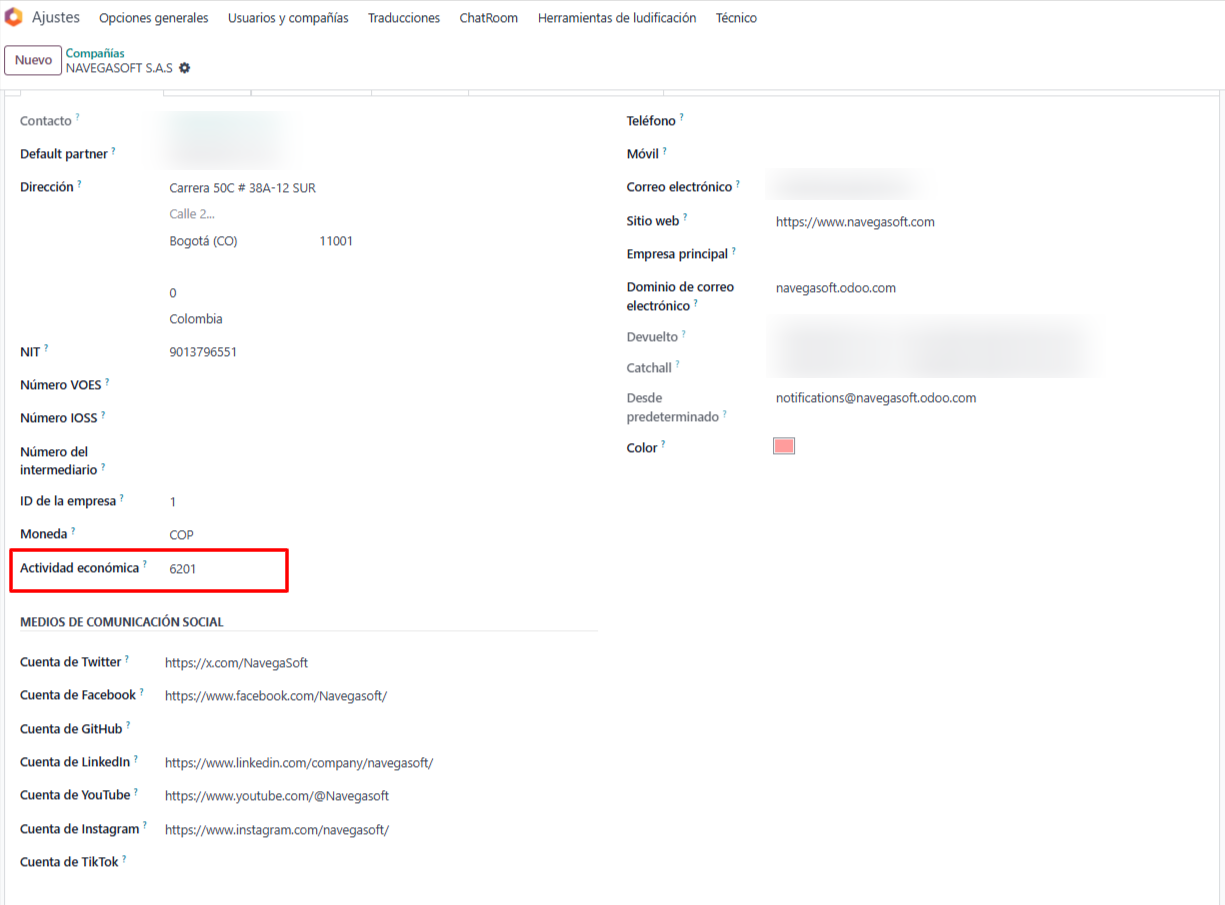Click the ZIP field 11001
The width and height of the screenshot is (1225, 905).
coord(336,241)
